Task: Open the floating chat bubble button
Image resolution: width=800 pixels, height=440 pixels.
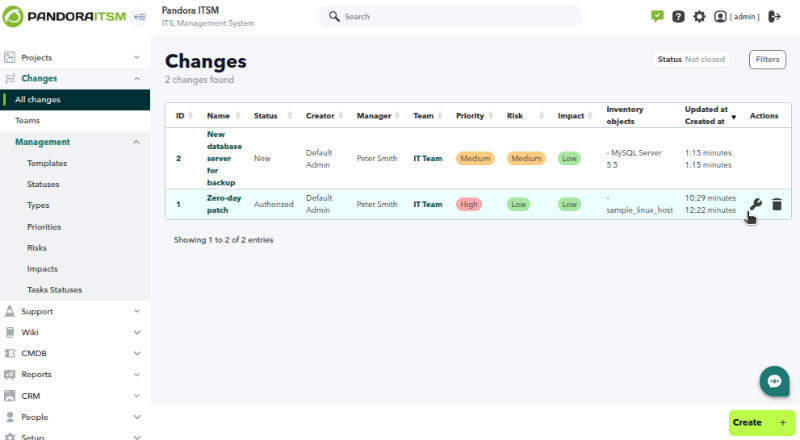Action: click(x=774, y=381)
